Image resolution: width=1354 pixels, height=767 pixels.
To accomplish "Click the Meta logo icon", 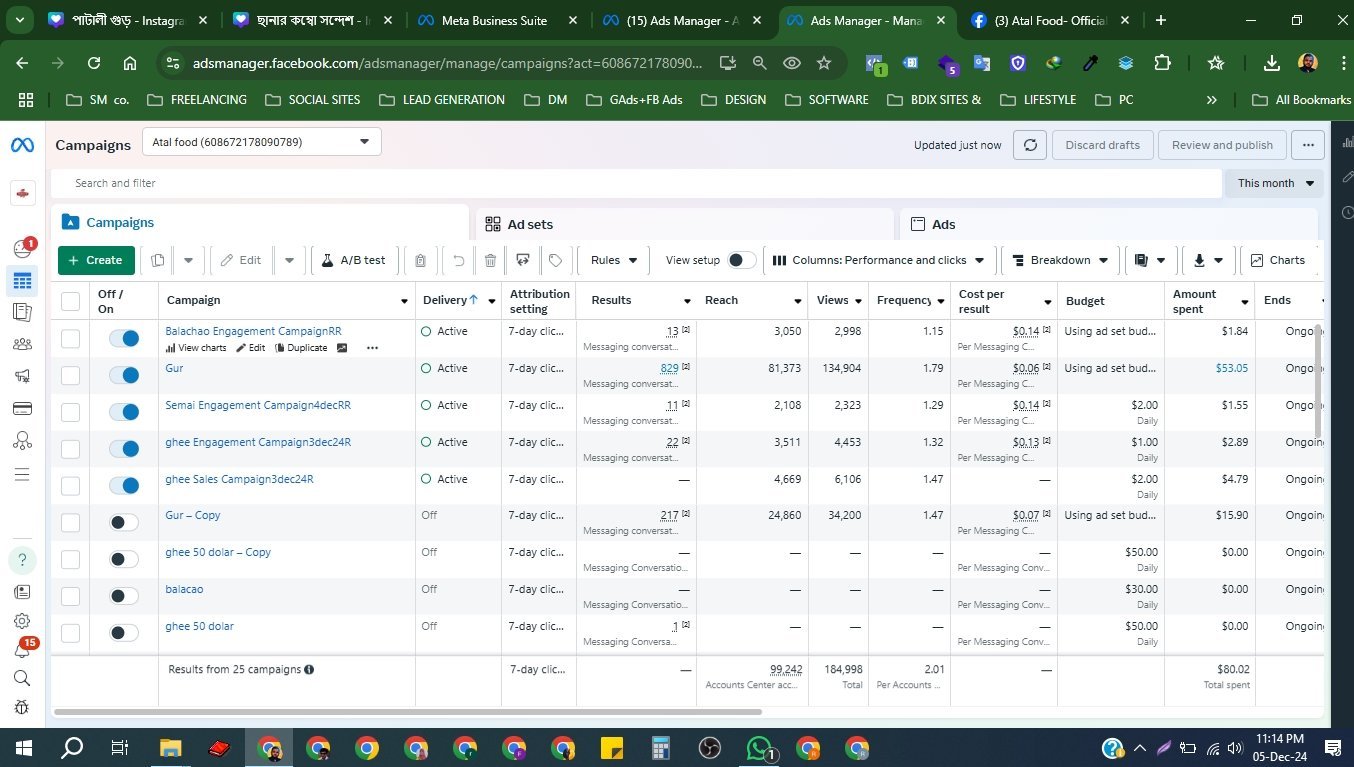I will coord(22,146).
